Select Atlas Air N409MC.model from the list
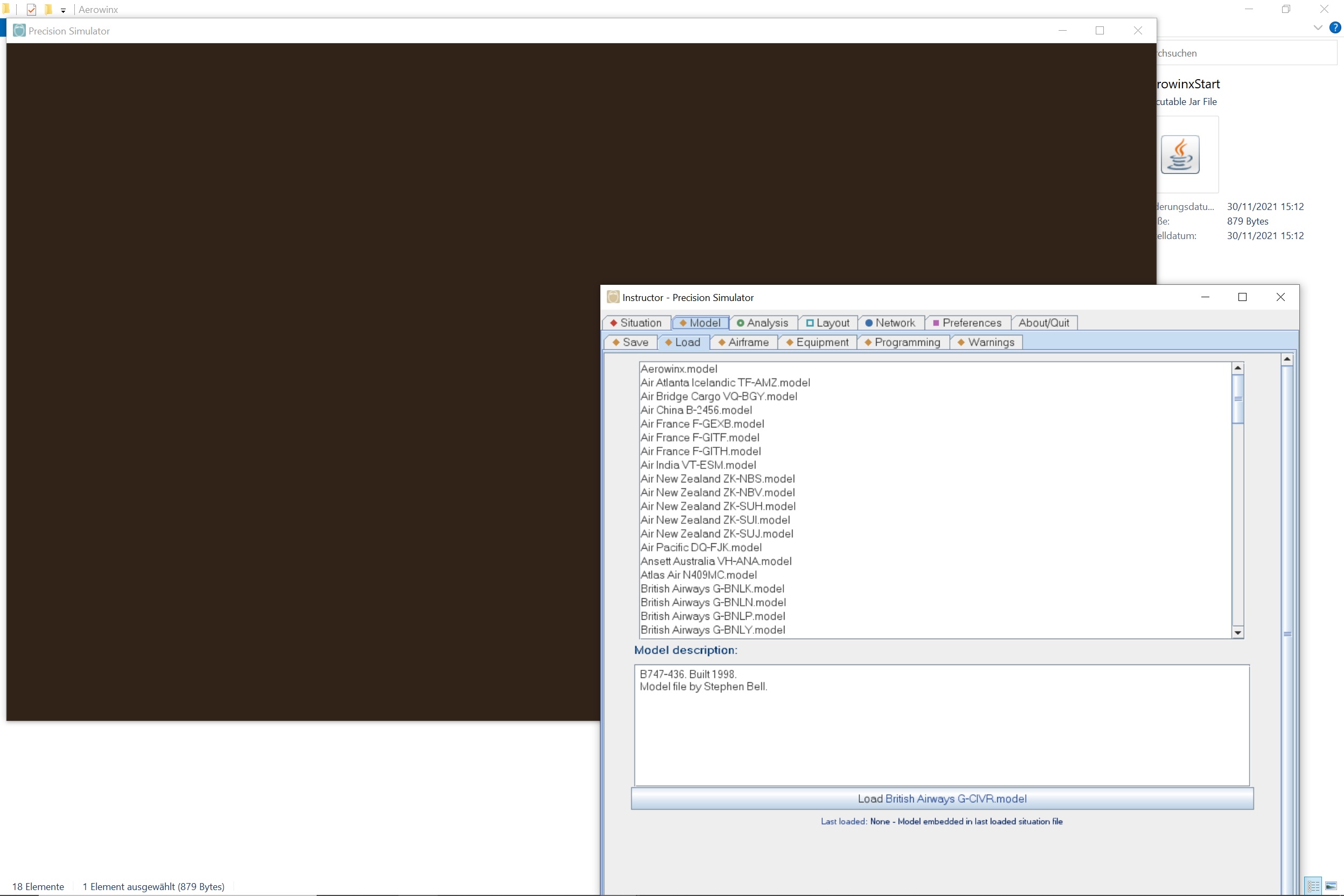This screenshot has height=896, width=1344. tap(698, 575)
